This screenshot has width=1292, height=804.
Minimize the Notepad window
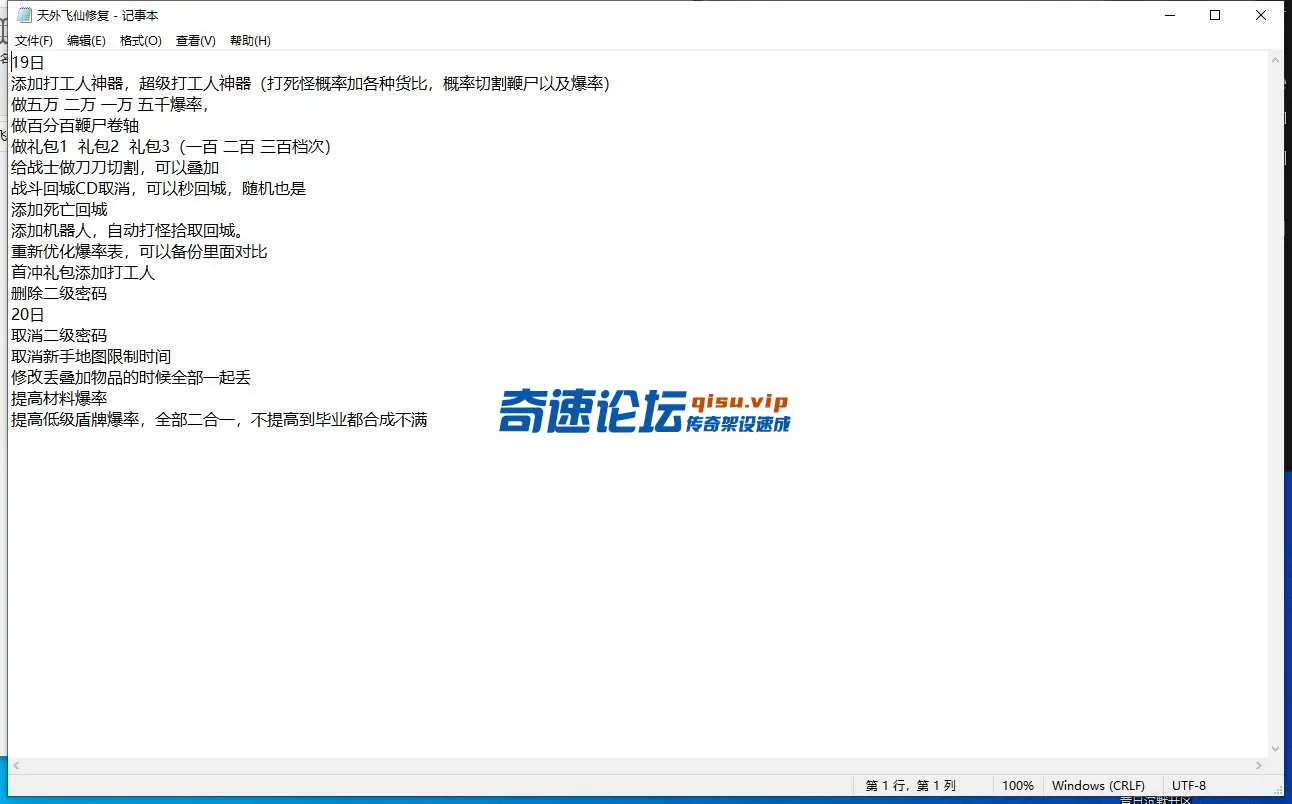point(1169,15)
